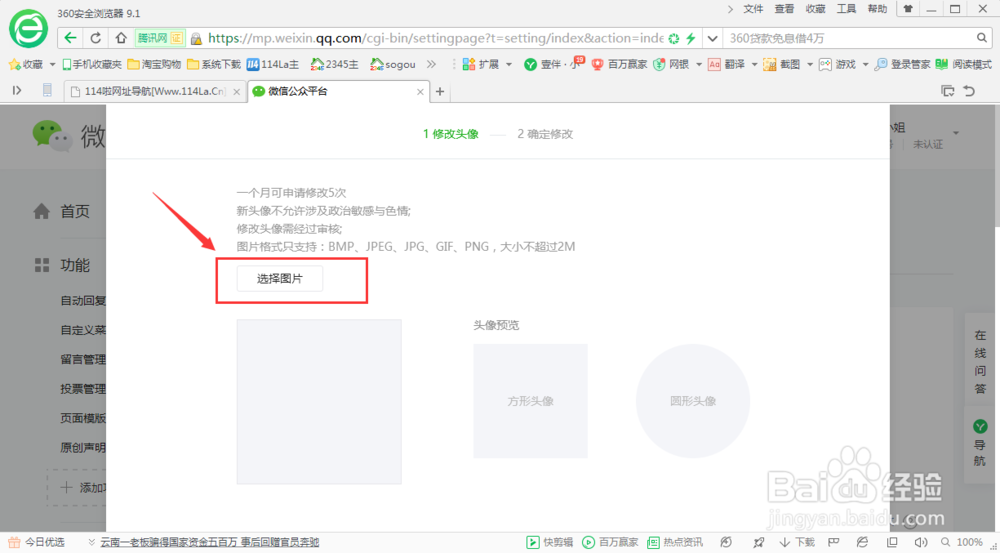Open 登录管家 login manager
This screenshot has width=1000, height=553.
(902, 64)
